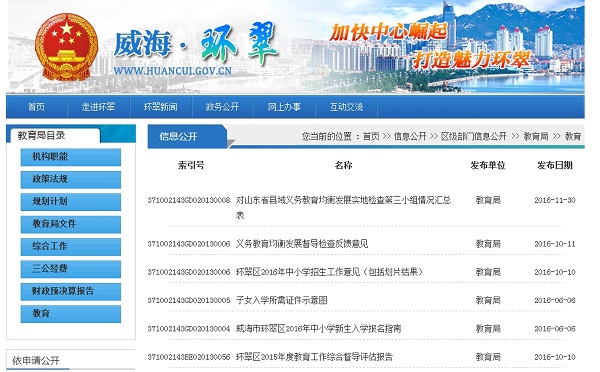Click the 名称 column header
Viewport: 600px width, 372px height.
point(343,165)
